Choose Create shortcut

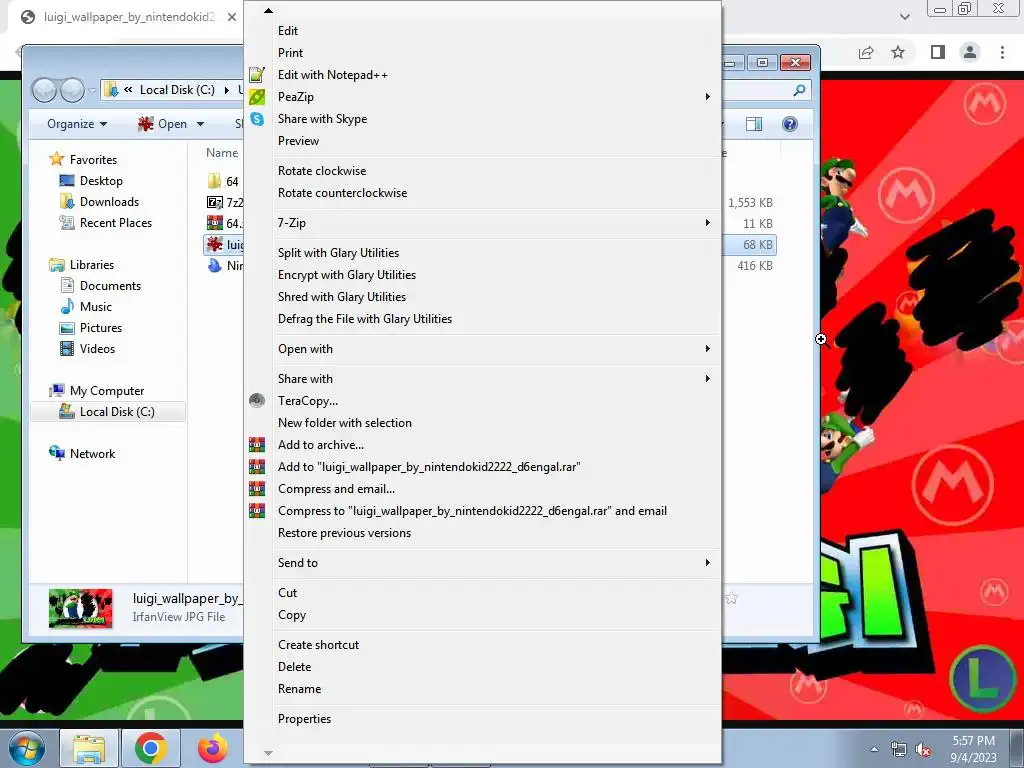point(318,645)
